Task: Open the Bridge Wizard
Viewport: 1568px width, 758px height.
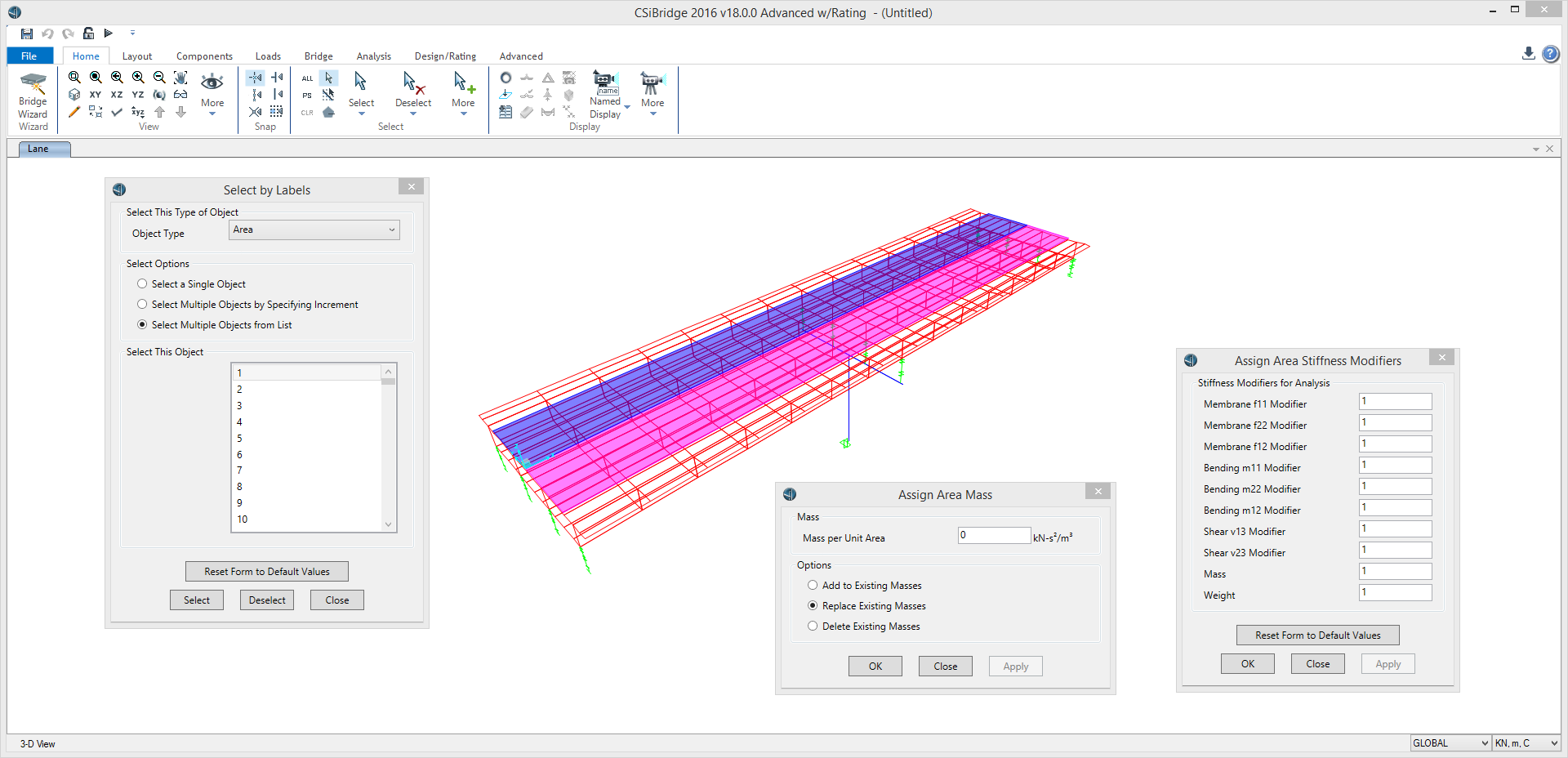Action: [33, 100]
